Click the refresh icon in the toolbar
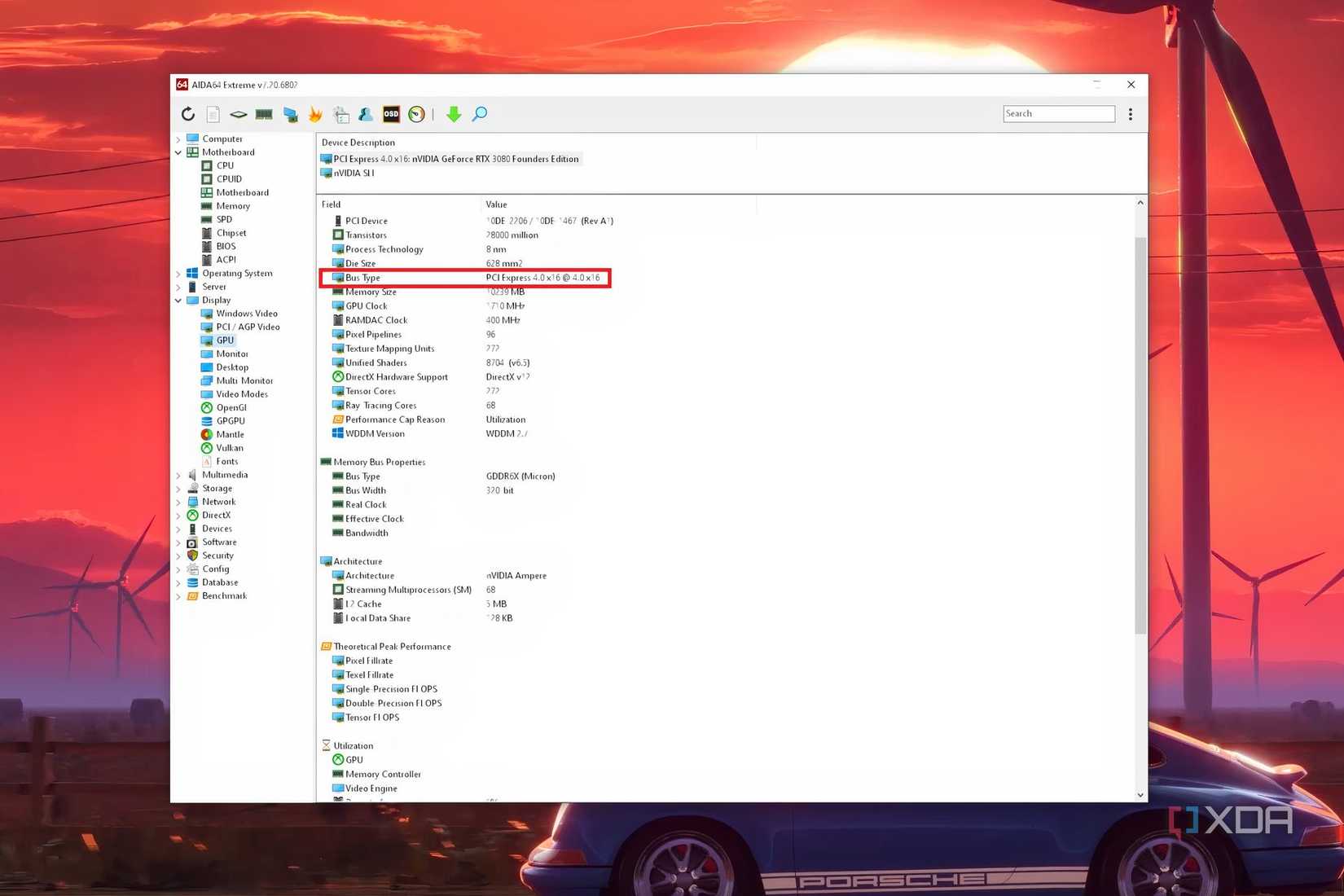Viewport: 1344px width, 896px height. 188,114
